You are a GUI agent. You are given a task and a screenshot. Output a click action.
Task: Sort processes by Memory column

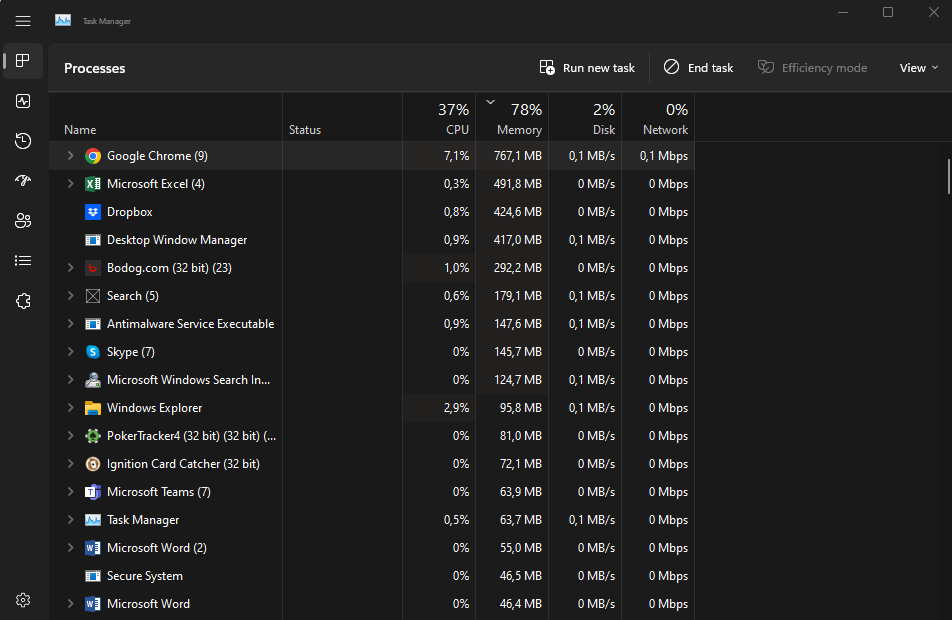[x=512, y=117]
